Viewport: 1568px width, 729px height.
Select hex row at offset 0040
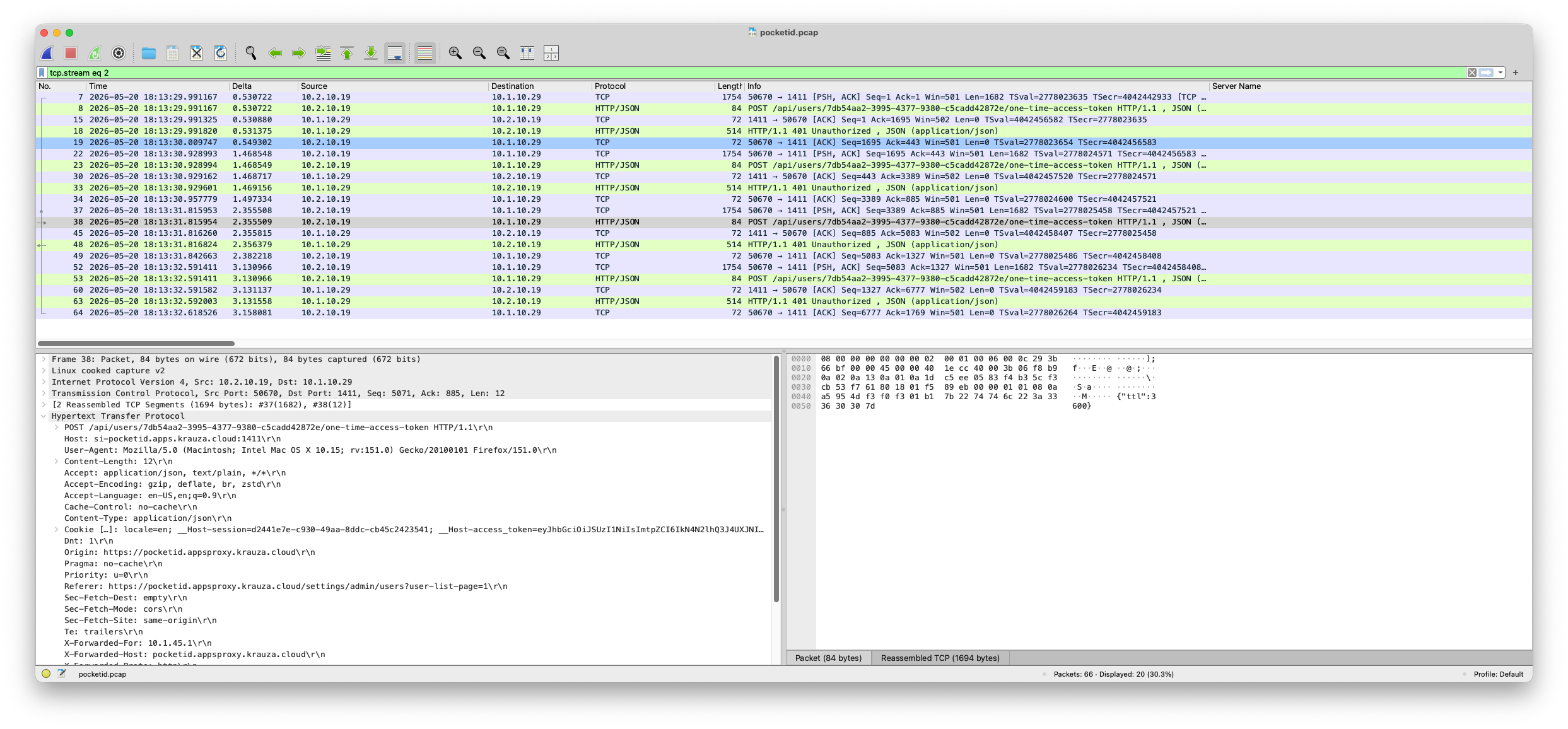pyautogui.click(x=973, y=397)
